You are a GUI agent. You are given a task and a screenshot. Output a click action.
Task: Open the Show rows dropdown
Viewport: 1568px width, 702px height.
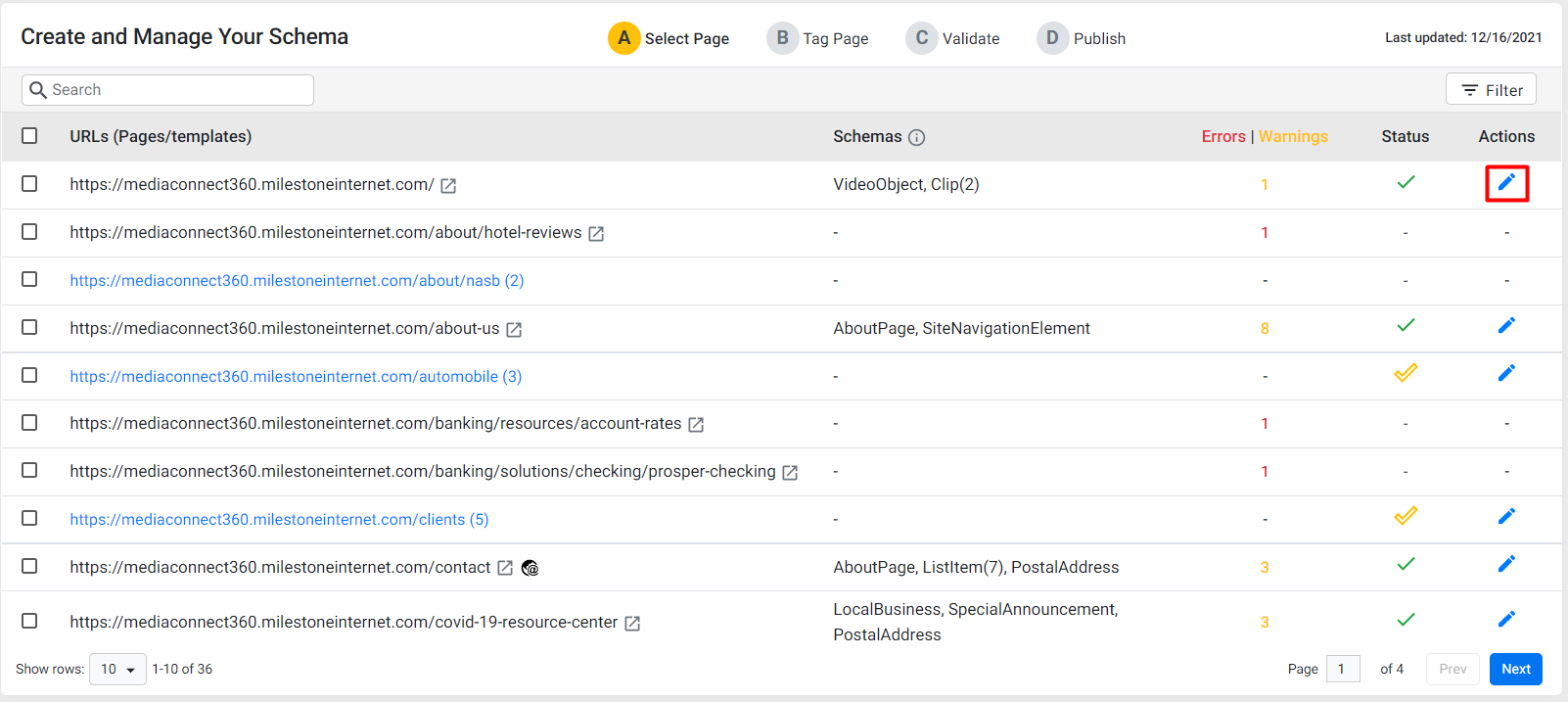tap(117, 669)
